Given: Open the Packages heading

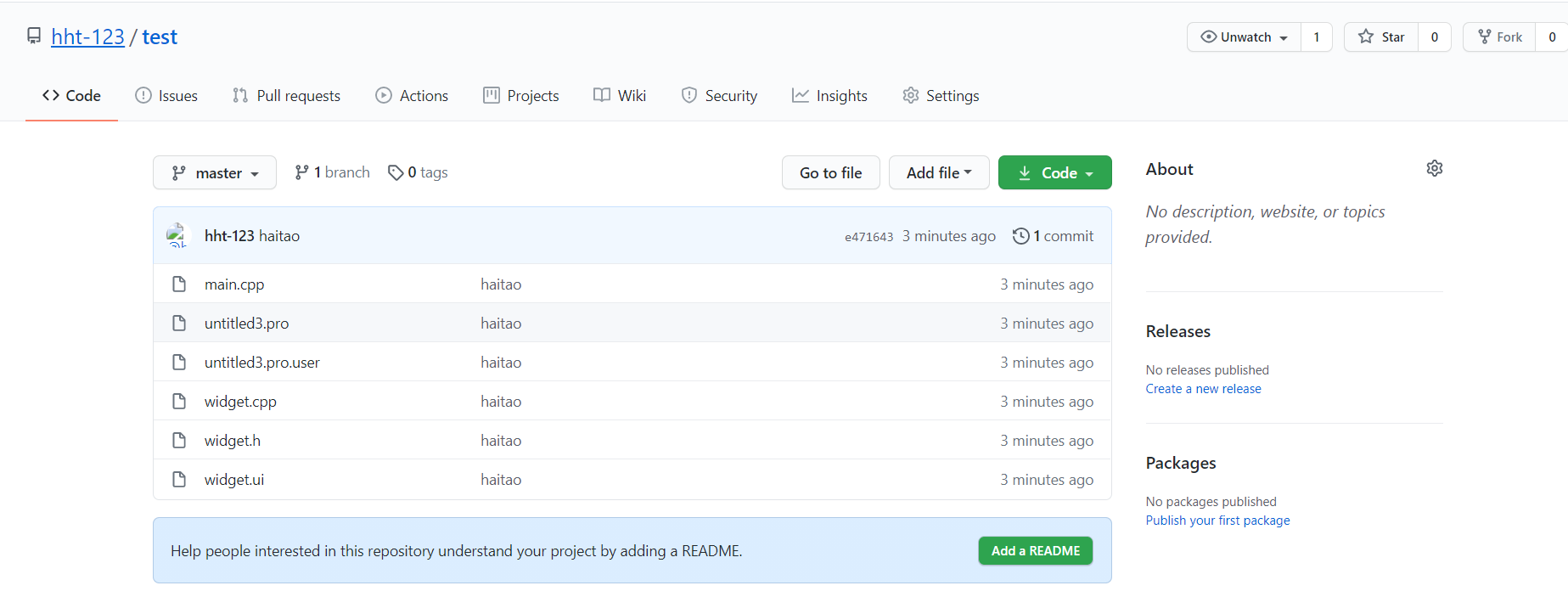Looking at the screenshot, I should 1181,463.
